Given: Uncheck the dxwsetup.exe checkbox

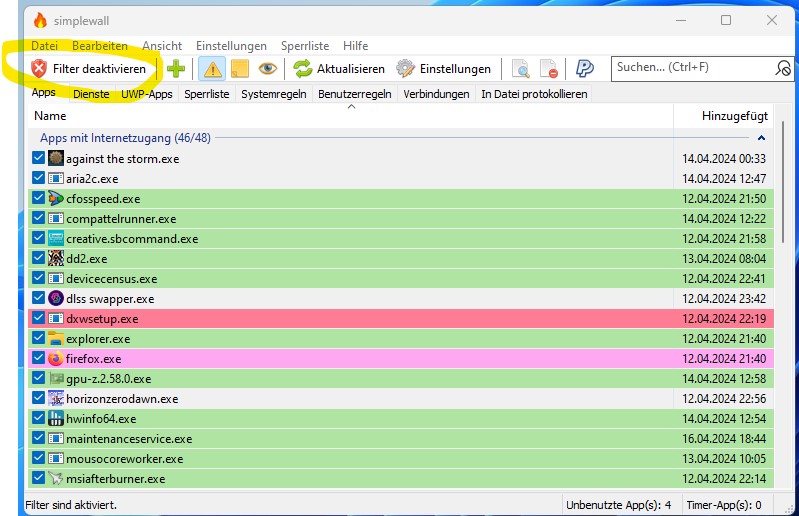Looking at the screenshot, I should click(x=38, y=318).
